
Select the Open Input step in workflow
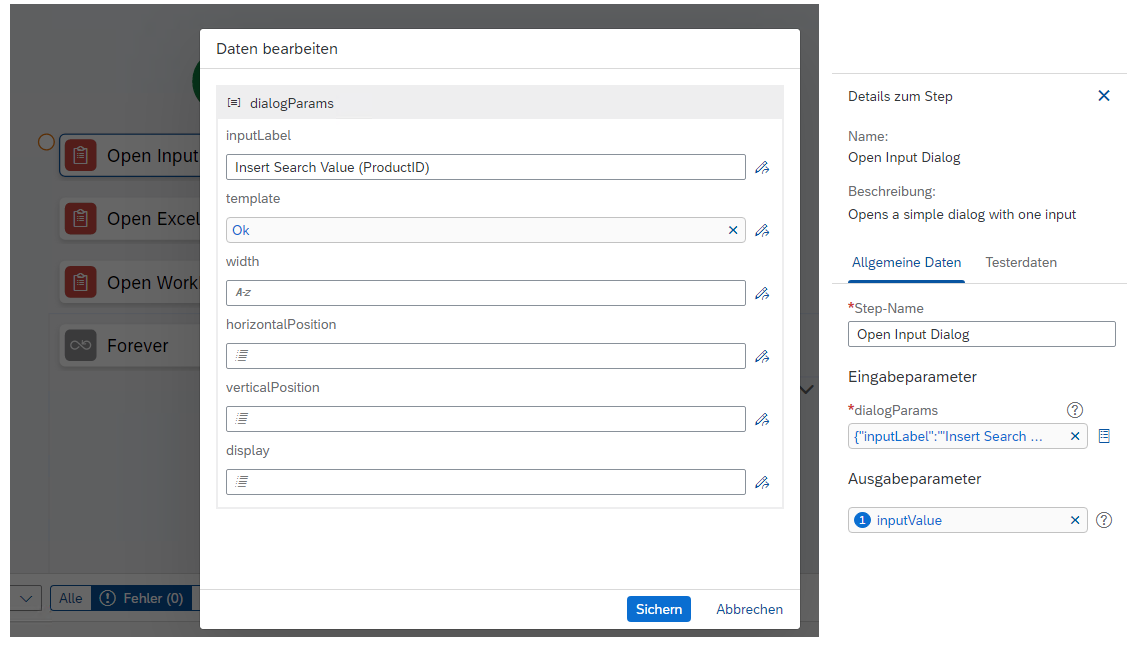tap(130, 155)
